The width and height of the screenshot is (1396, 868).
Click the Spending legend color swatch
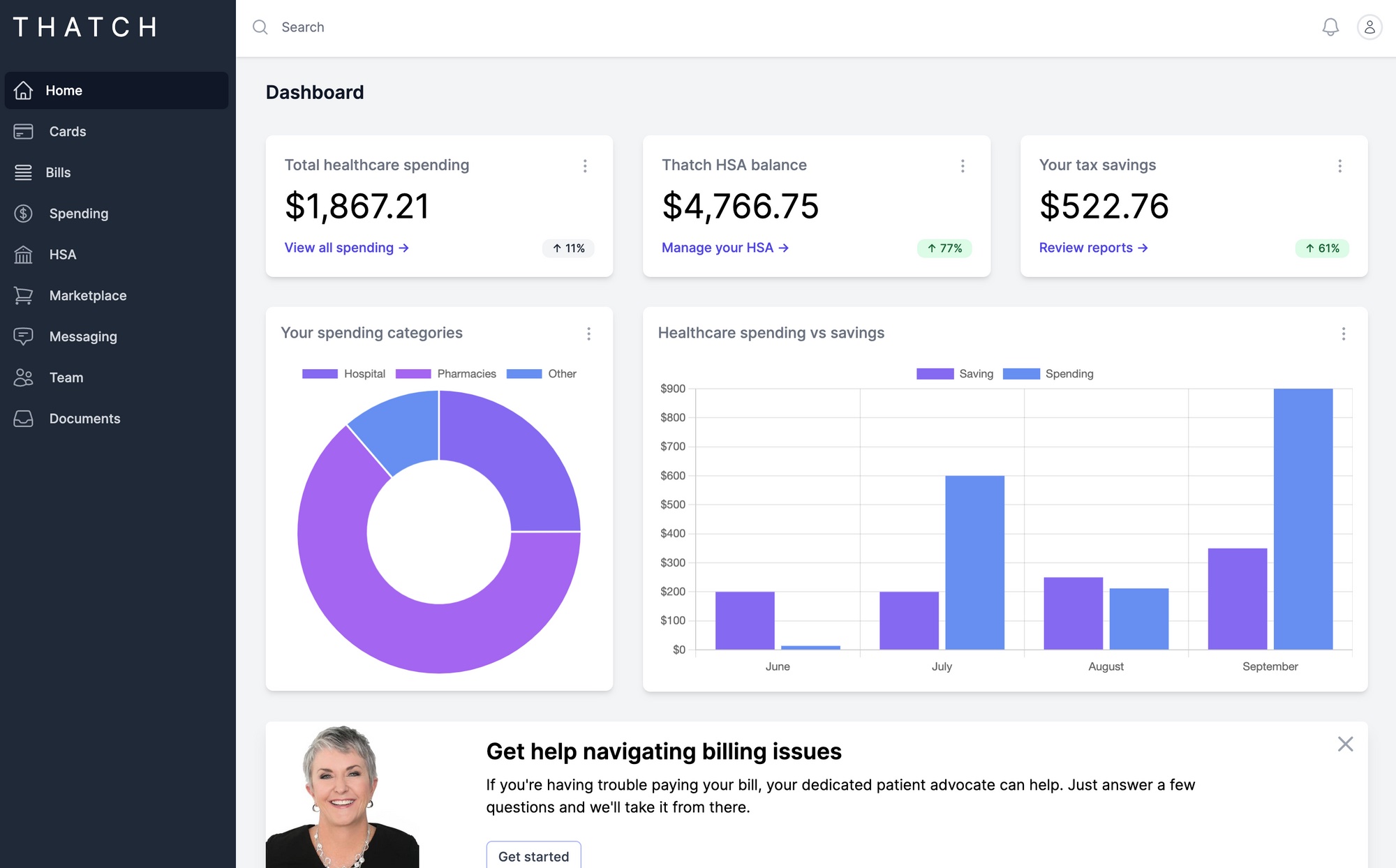[x=1020, y=374]
